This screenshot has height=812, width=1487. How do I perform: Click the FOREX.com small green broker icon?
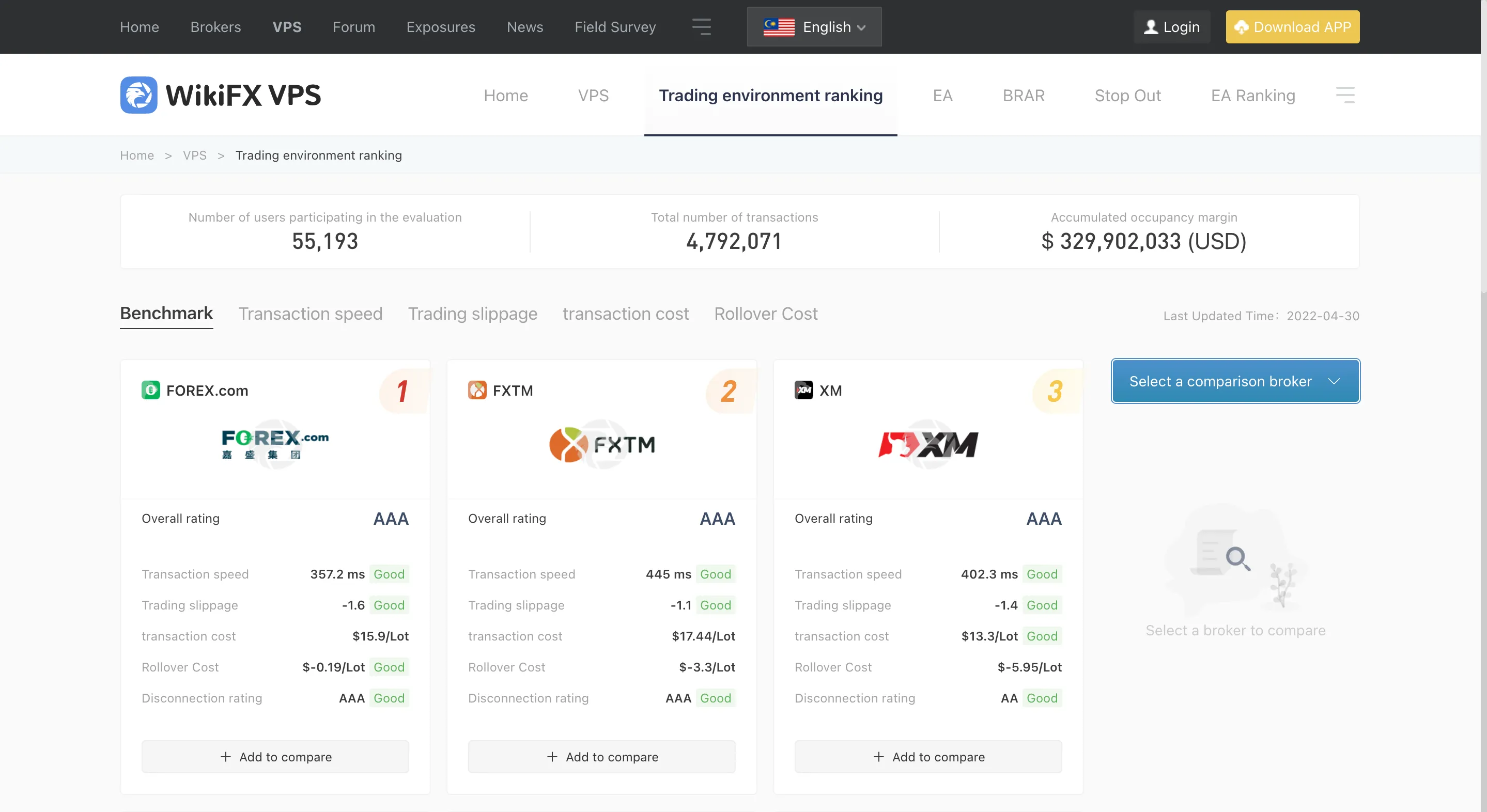pos(151,390)
